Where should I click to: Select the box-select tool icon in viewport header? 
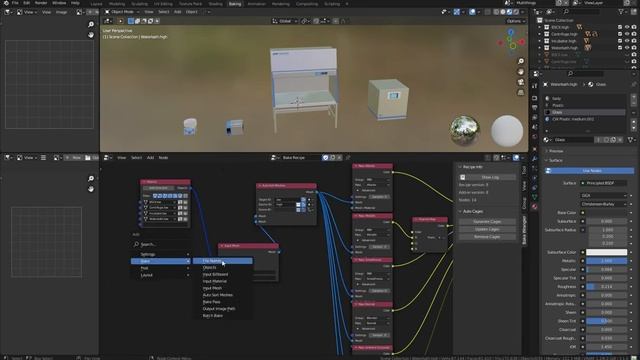coord(131,21)
